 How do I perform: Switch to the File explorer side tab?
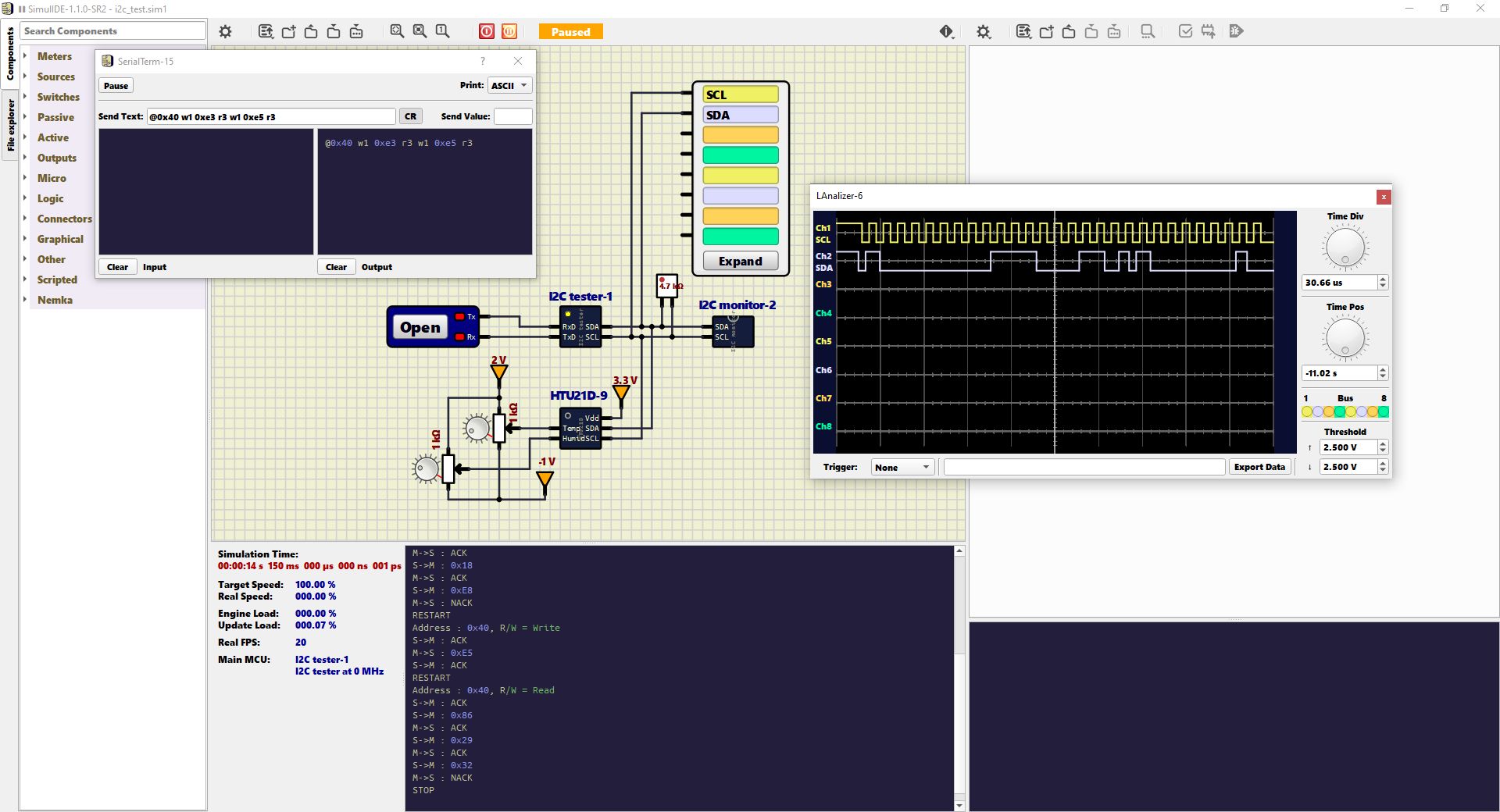(10, 125)
